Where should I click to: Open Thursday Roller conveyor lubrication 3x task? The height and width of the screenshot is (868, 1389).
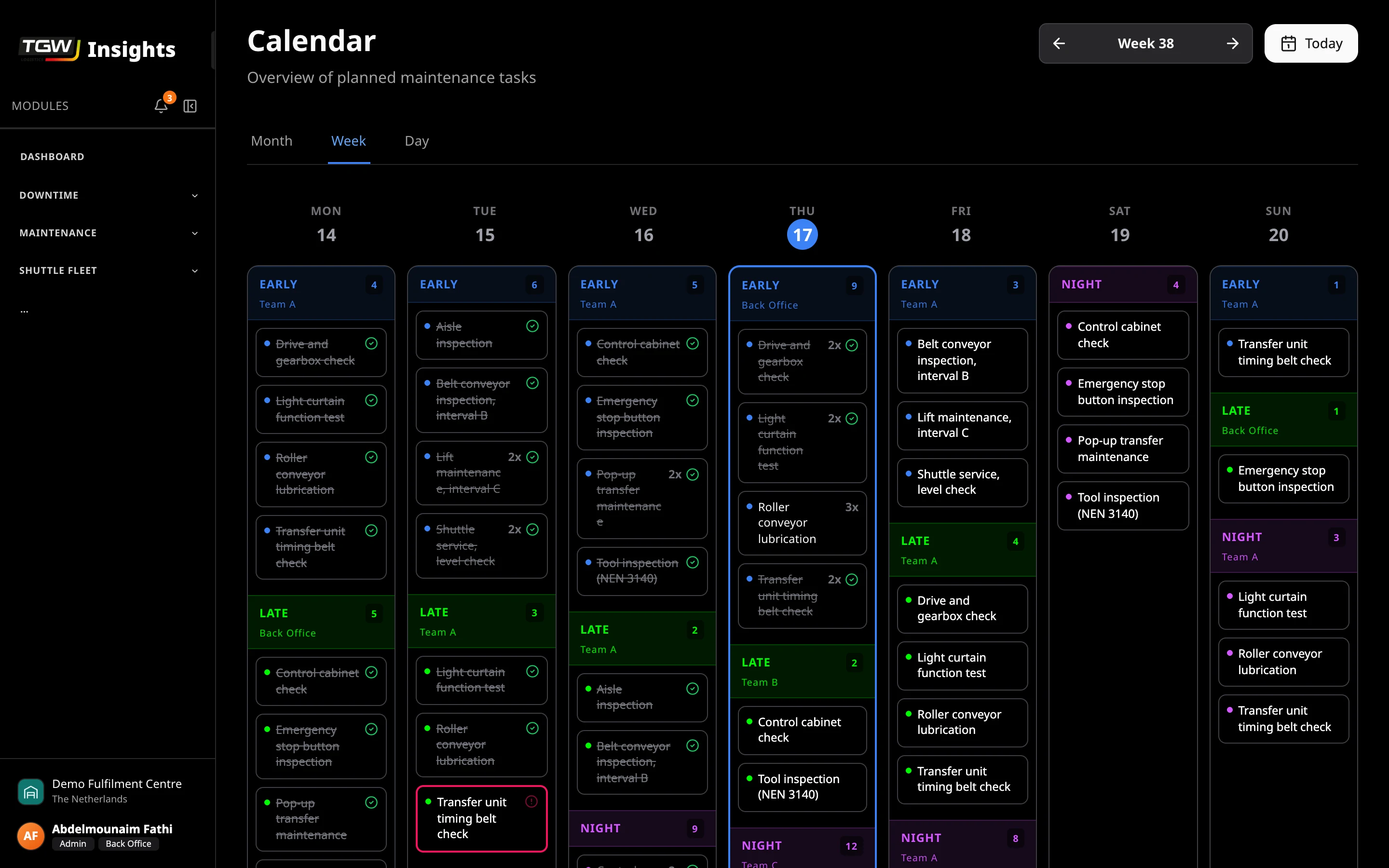(x=802, y=523)
